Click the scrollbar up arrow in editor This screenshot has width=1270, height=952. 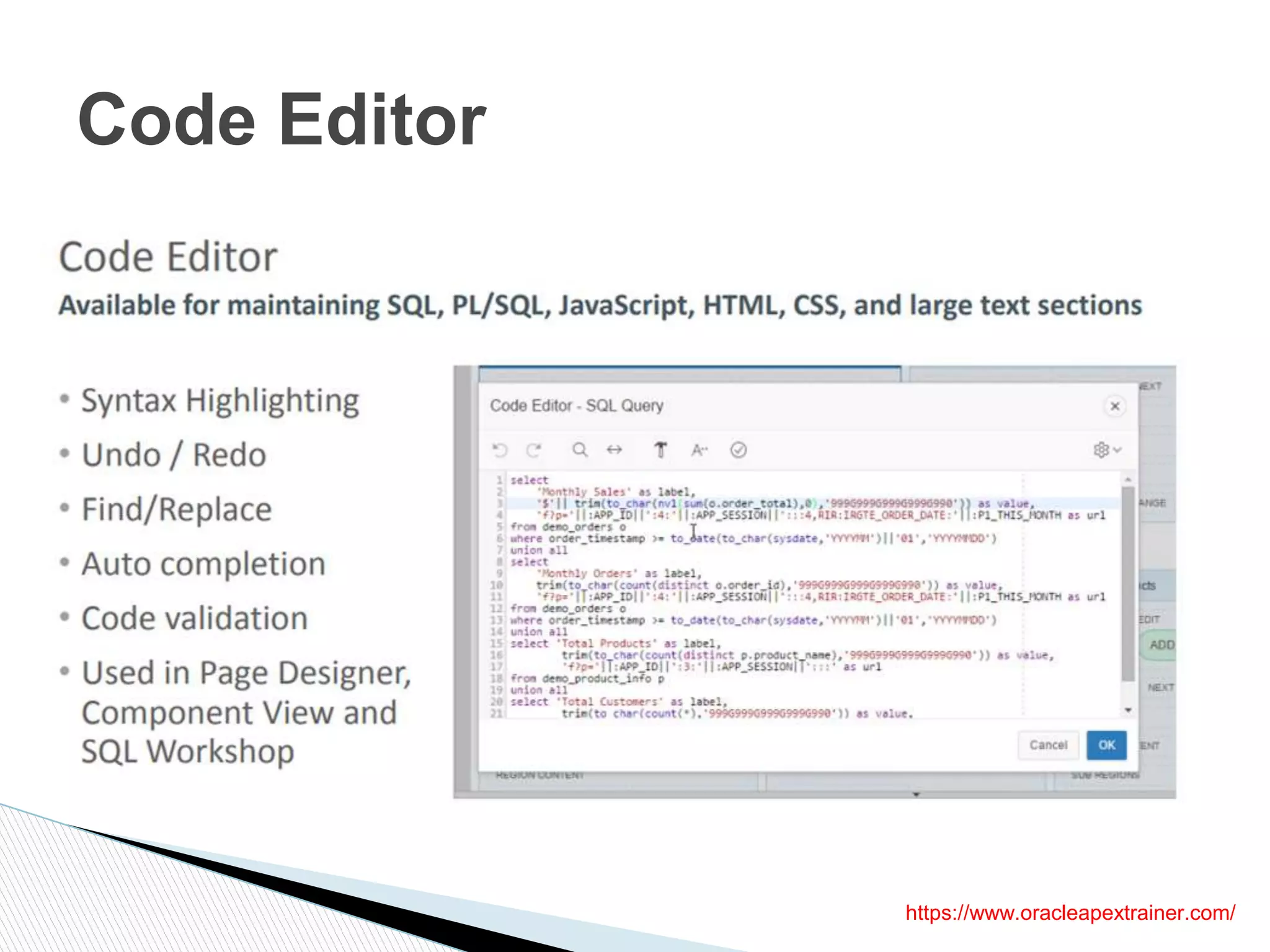(1128, 480)
